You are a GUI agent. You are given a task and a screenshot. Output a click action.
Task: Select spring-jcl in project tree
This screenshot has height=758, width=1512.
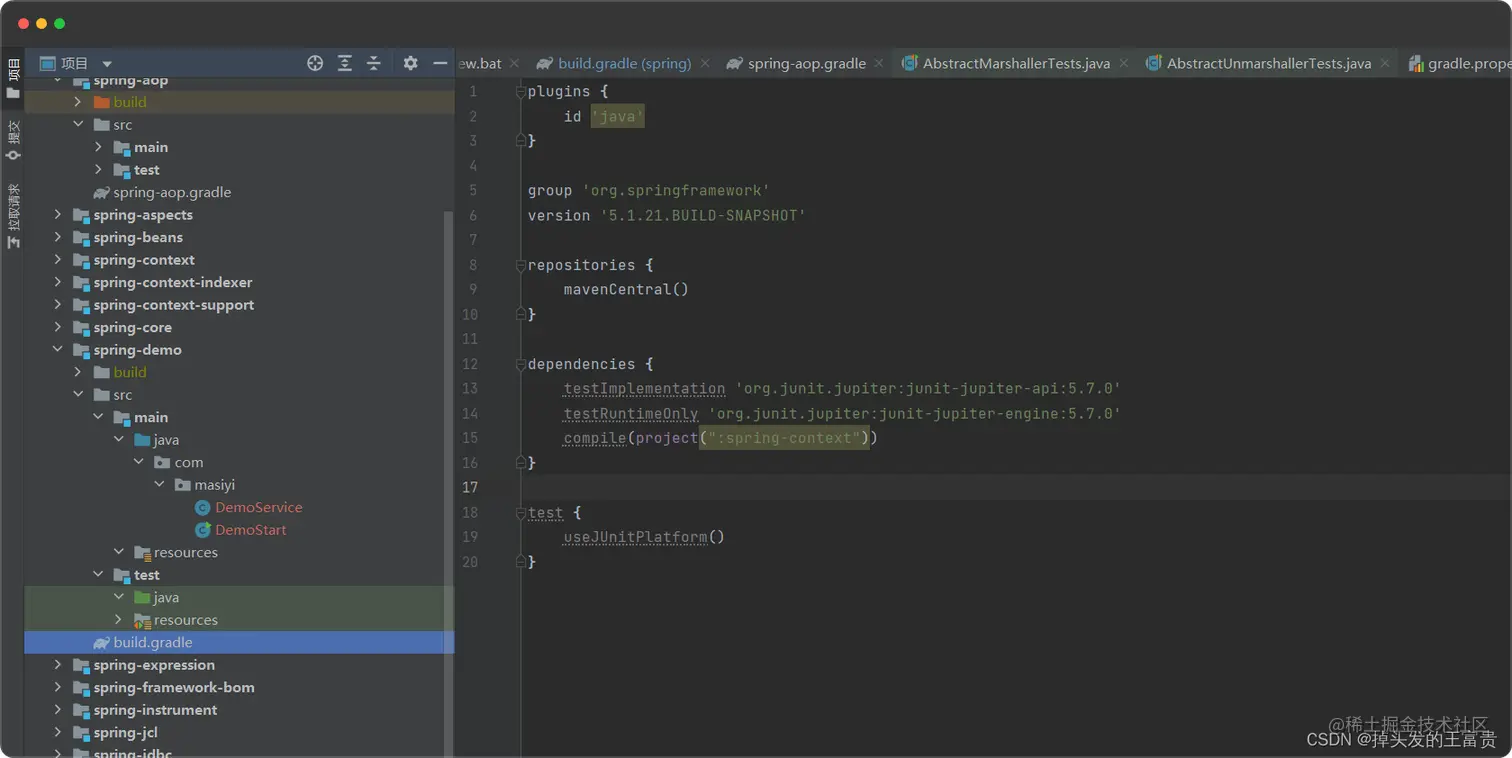126,733
